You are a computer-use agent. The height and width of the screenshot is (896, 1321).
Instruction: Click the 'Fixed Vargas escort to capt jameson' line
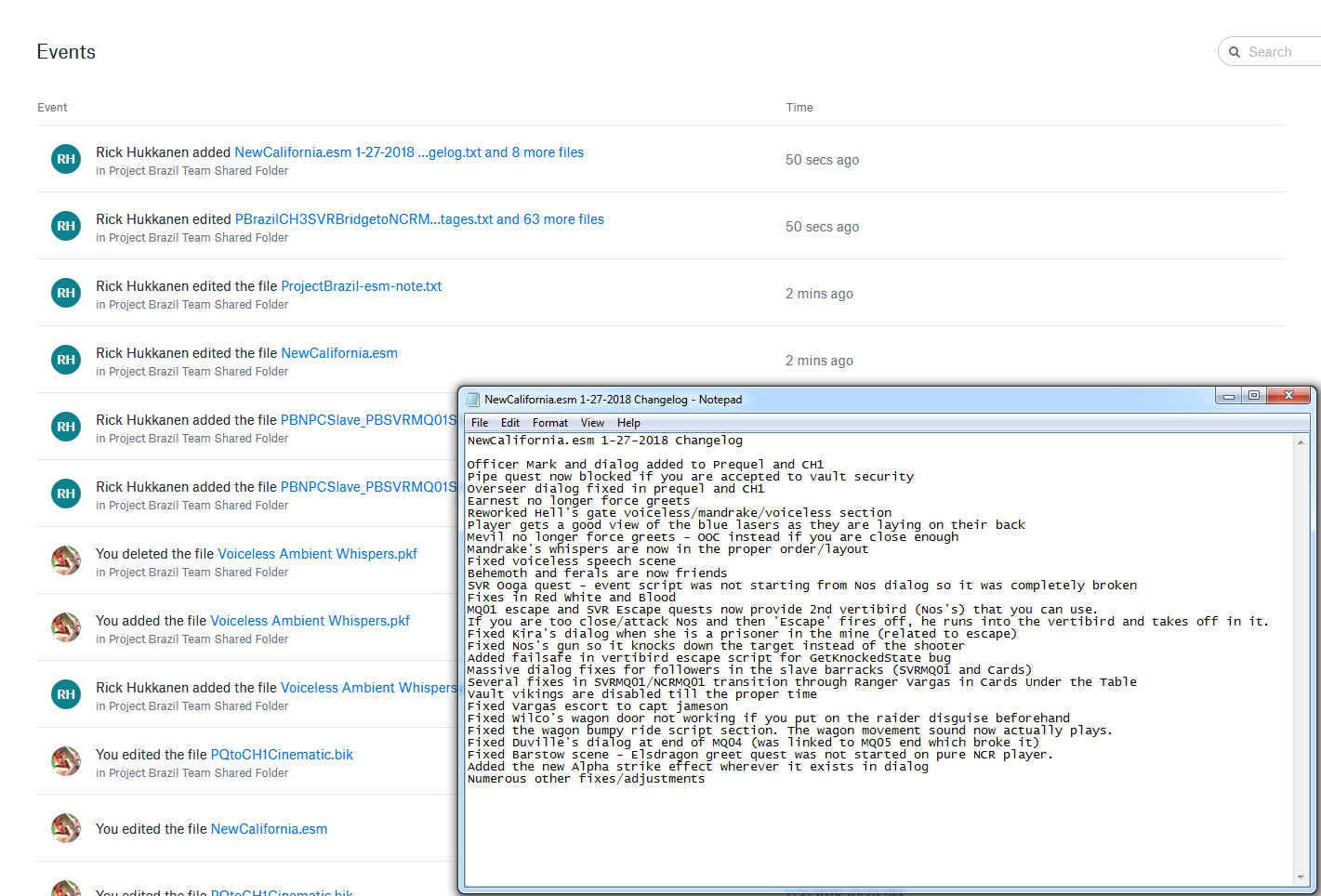tap(598, 706)
